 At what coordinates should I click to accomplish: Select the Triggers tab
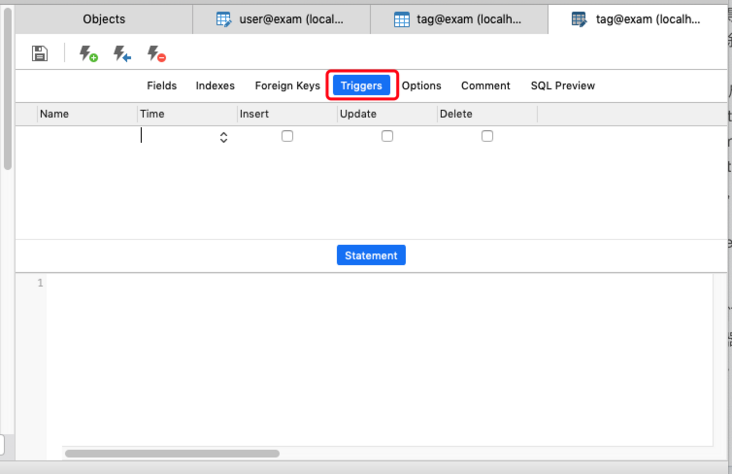pos(361,85)
